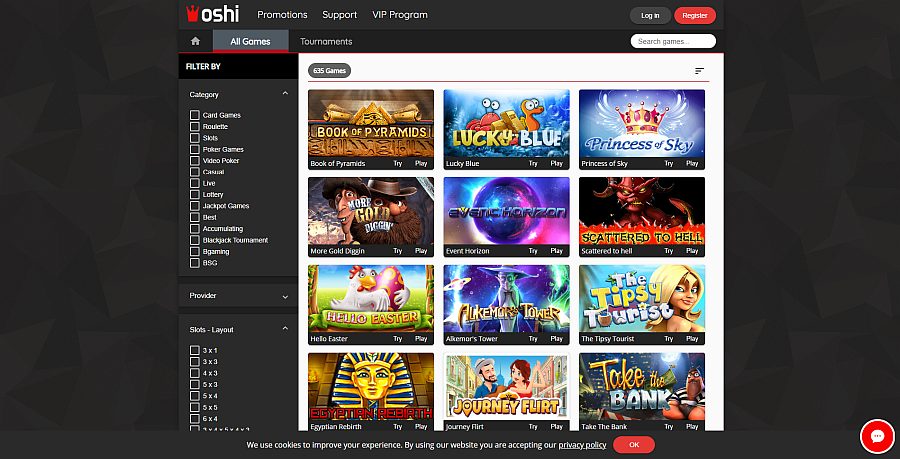Click Try on Book of Pyramids
This screenshot has width=900, height=459.
tap(398, 164)
